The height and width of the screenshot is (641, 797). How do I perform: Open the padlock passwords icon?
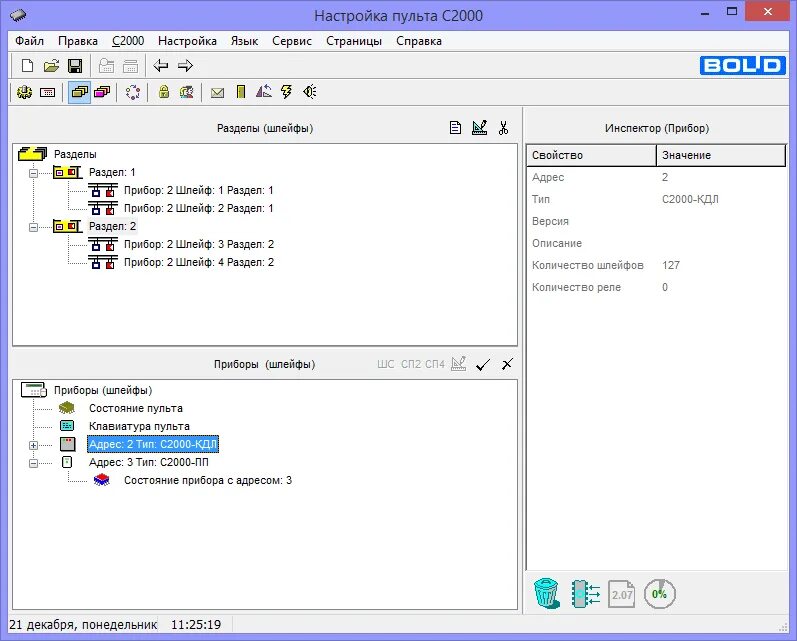click(x=164, y=92)
